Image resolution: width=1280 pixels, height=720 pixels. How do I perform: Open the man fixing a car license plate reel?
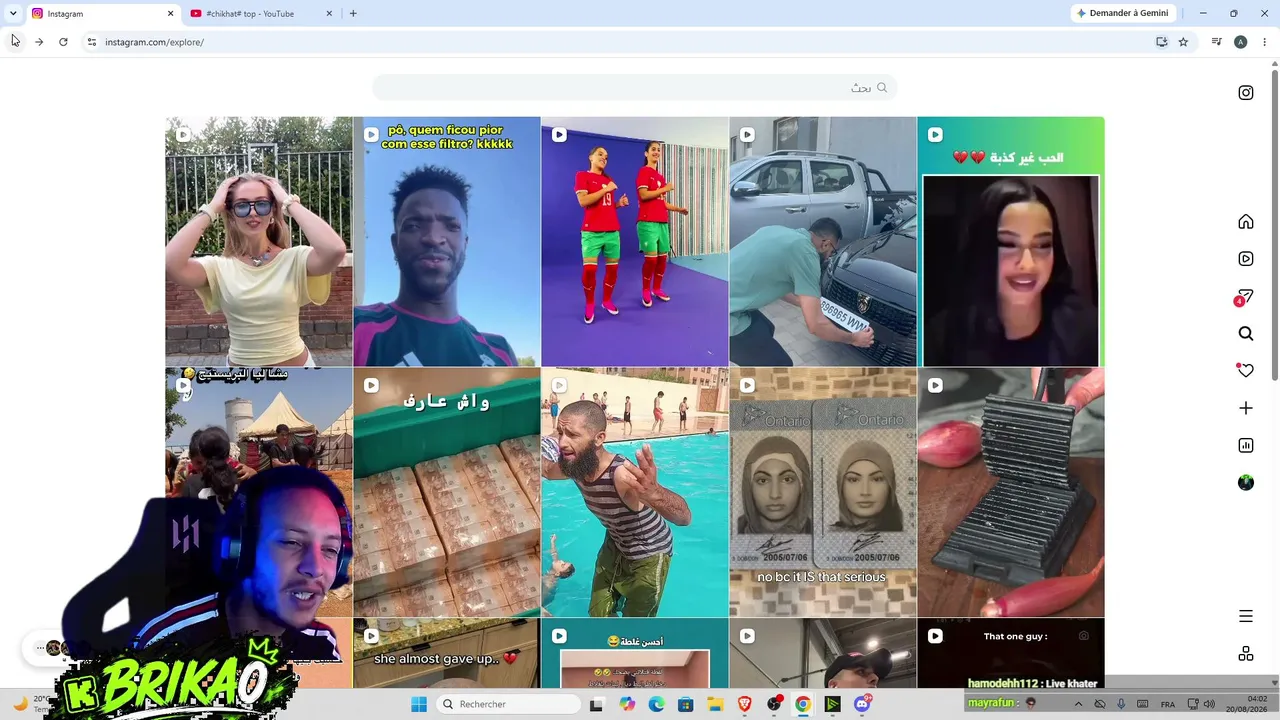click(823, 241)
